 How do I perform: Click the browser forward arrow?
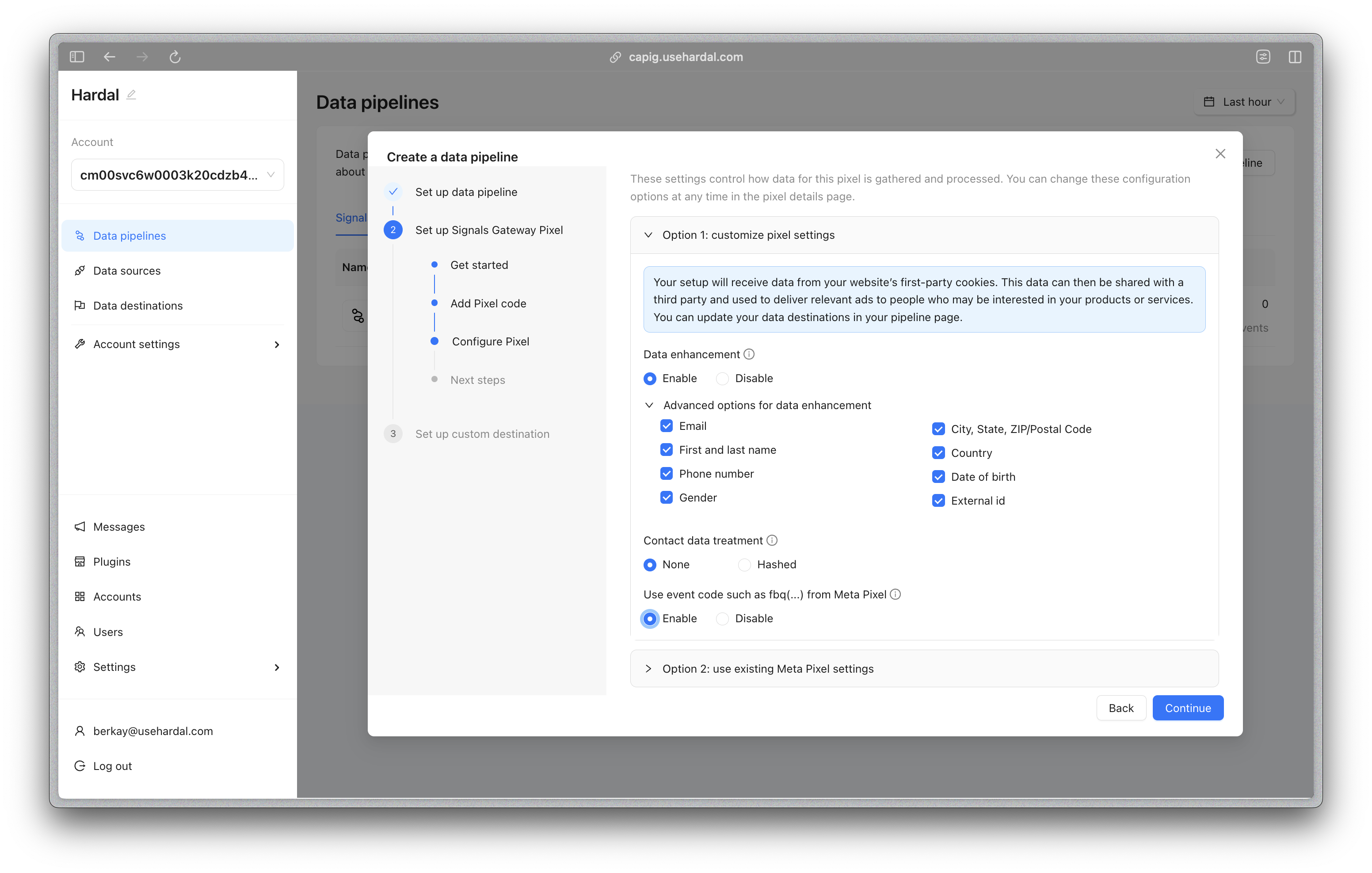tap(142, 57)
